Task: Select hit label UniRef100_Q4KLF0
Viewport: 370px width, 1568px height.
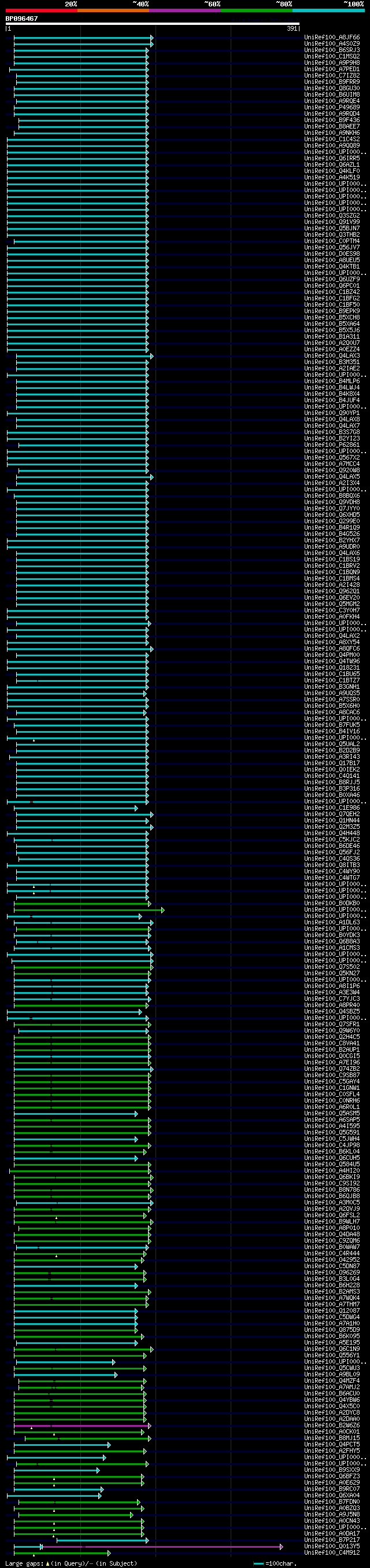Action: pos(332,172)
